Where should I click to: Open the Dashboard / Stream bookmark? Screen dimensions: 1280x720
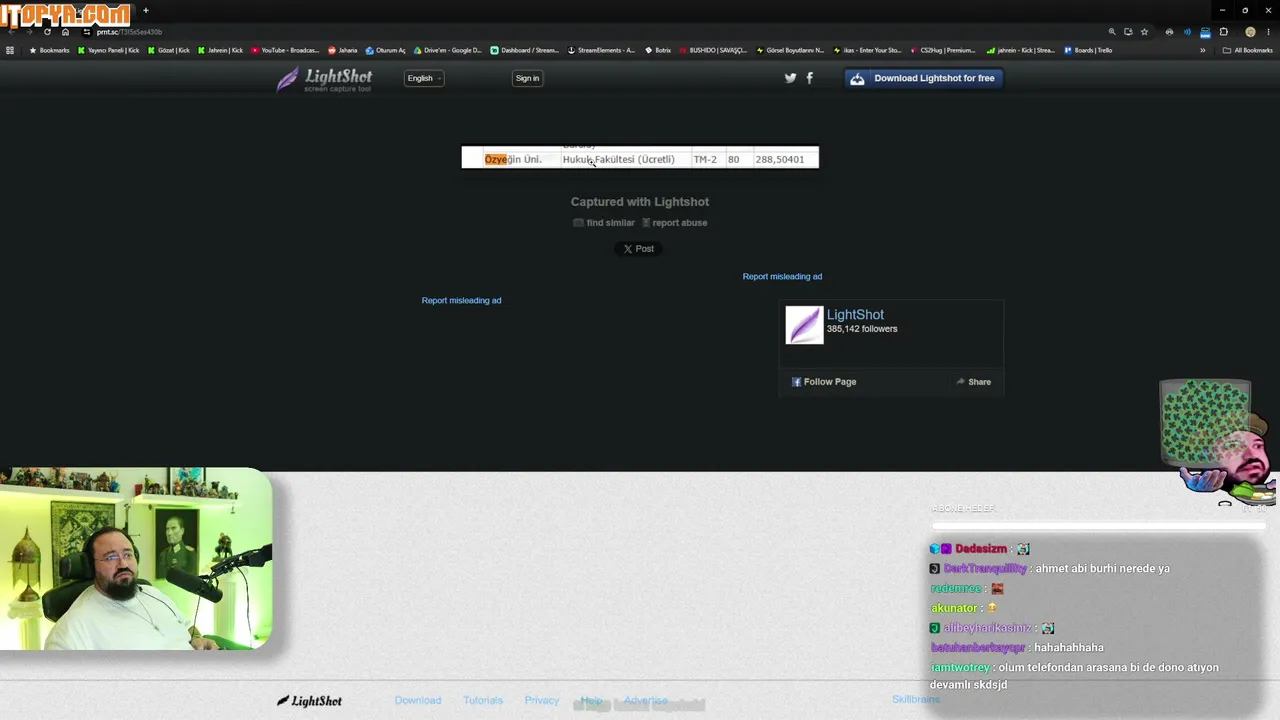point(525,50)
